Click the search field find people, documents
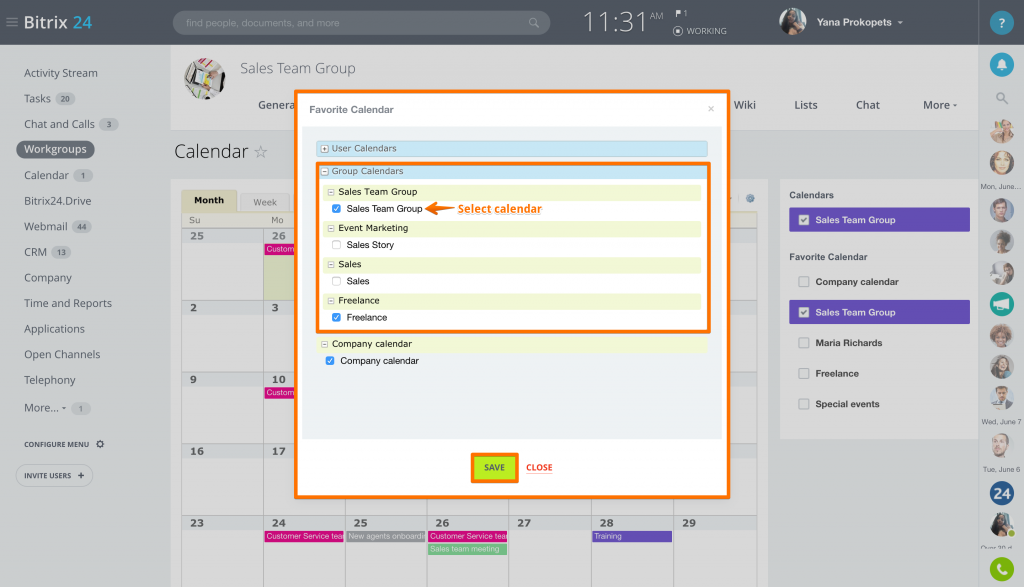This screenshot has width=1024, height=587. click(361, 23)
